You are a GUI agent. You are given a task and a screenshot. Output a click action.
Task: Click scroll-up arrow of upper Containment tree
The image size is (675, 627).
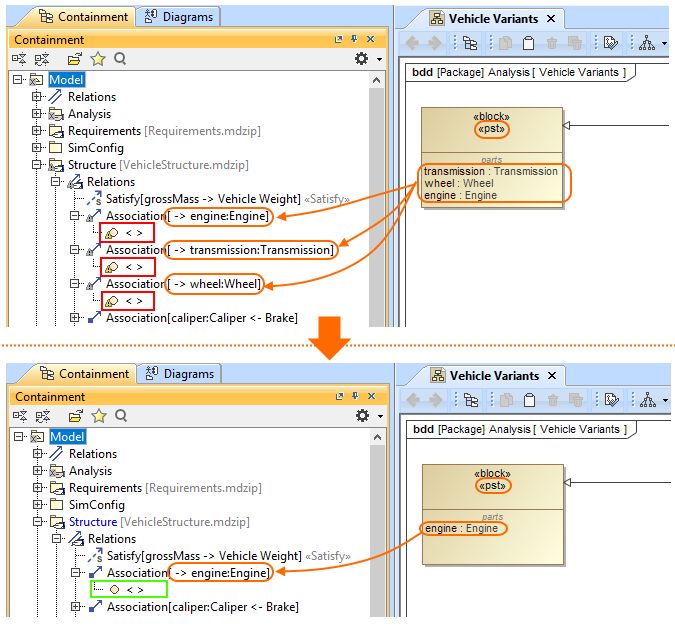click(377, 80)
